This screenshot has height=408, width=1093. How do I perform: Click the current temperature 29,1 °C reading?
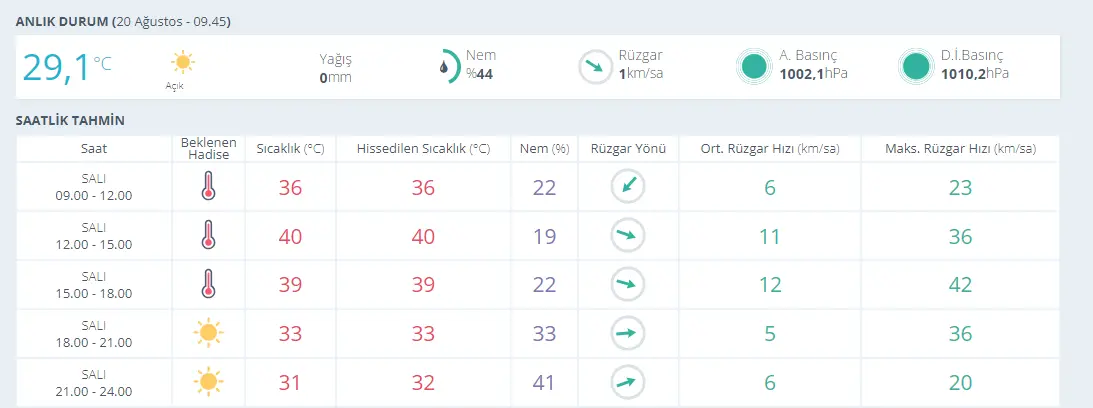click(67, 67)
